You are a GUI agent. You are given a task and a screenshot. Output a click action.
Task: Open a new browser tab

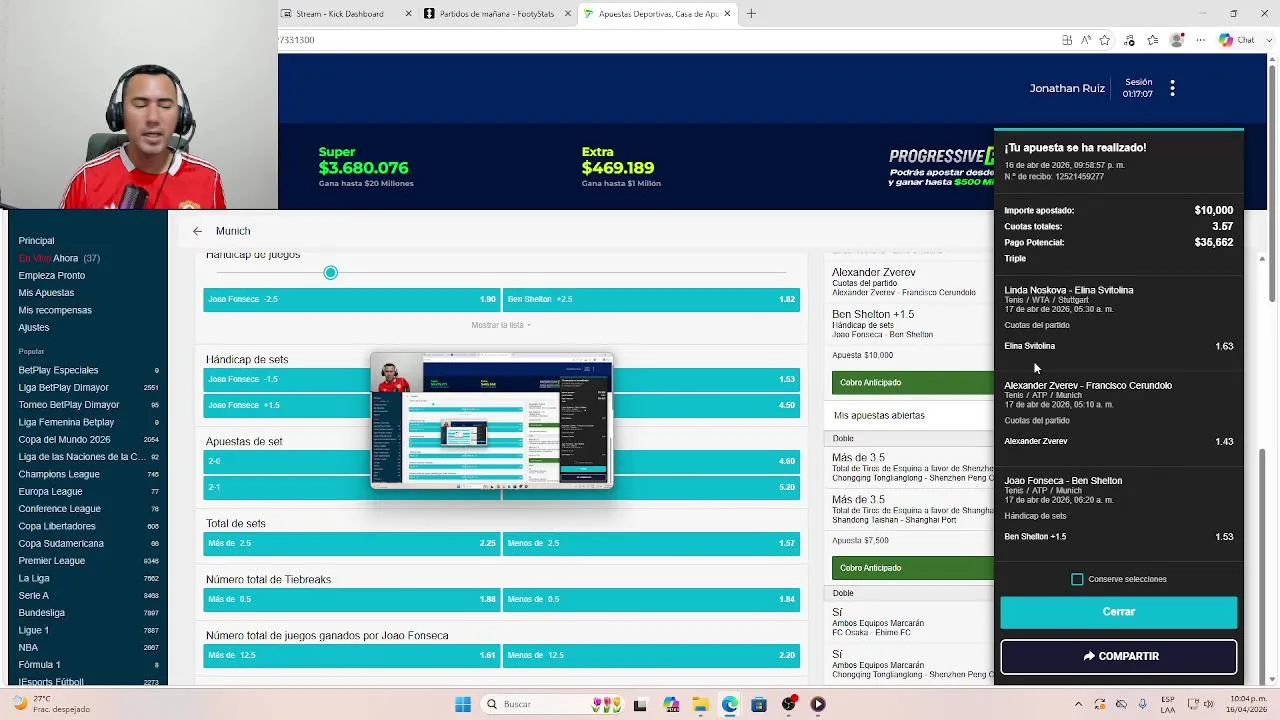[x=751, y=13]
